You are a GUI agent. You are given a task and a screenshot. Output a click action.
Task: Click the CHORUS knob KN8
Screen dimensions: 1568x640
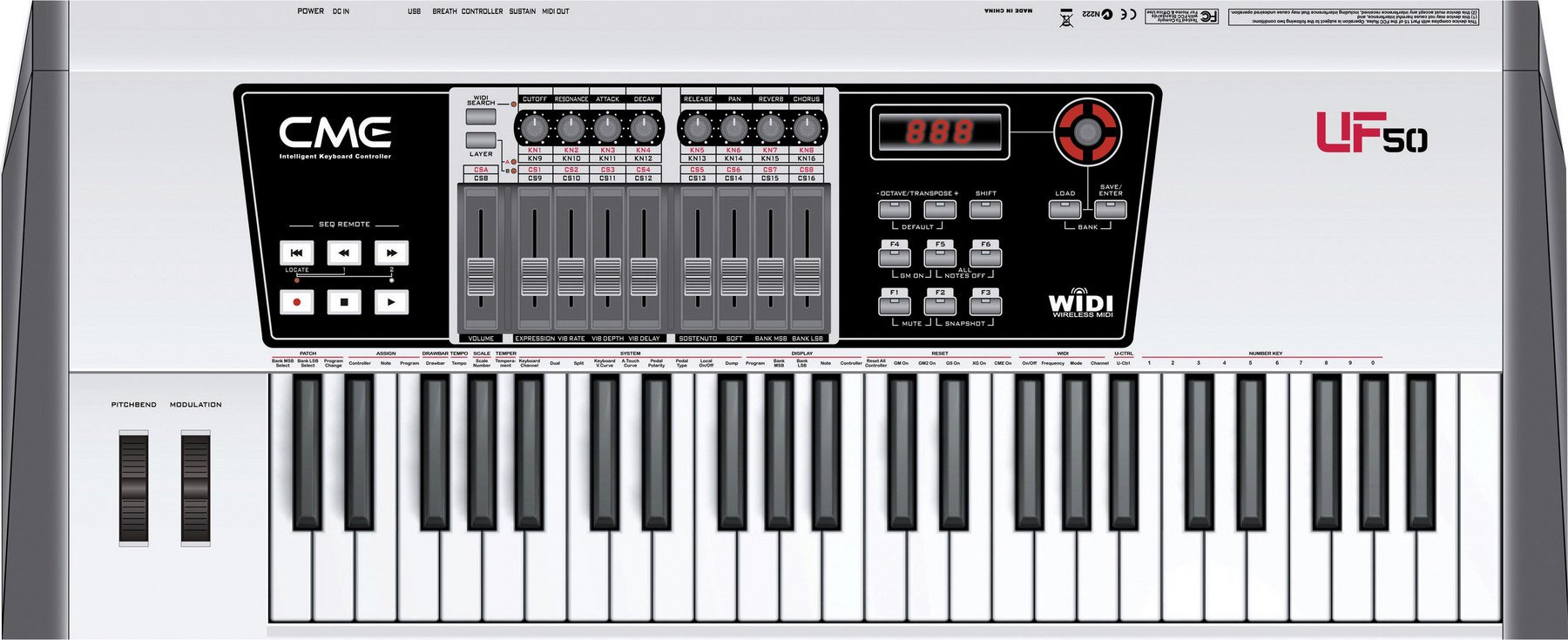pos(807,129)
